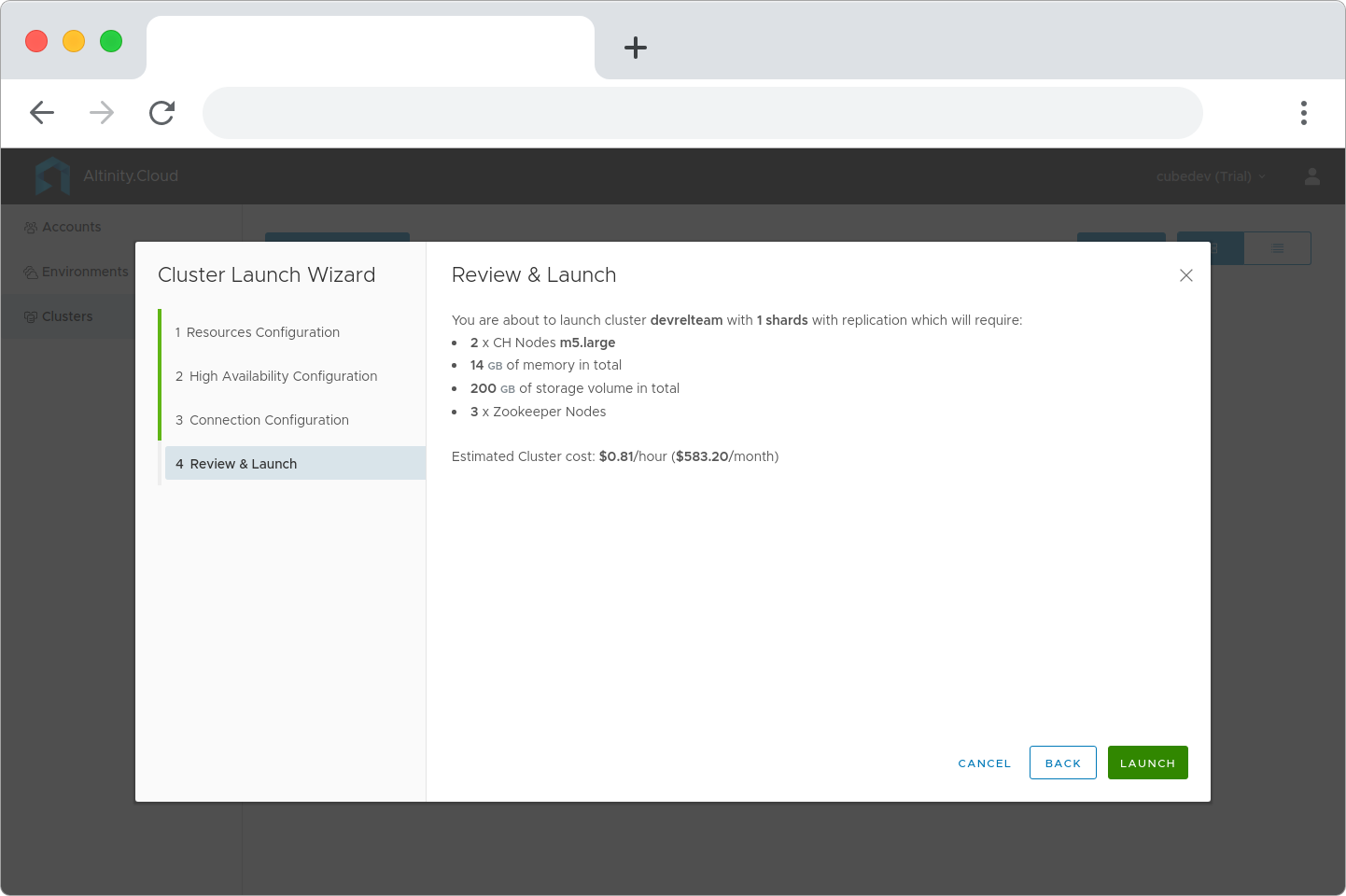Screen dimensions: 1346x896
Task: Click the browser address bar
Action: click(703, 113)
